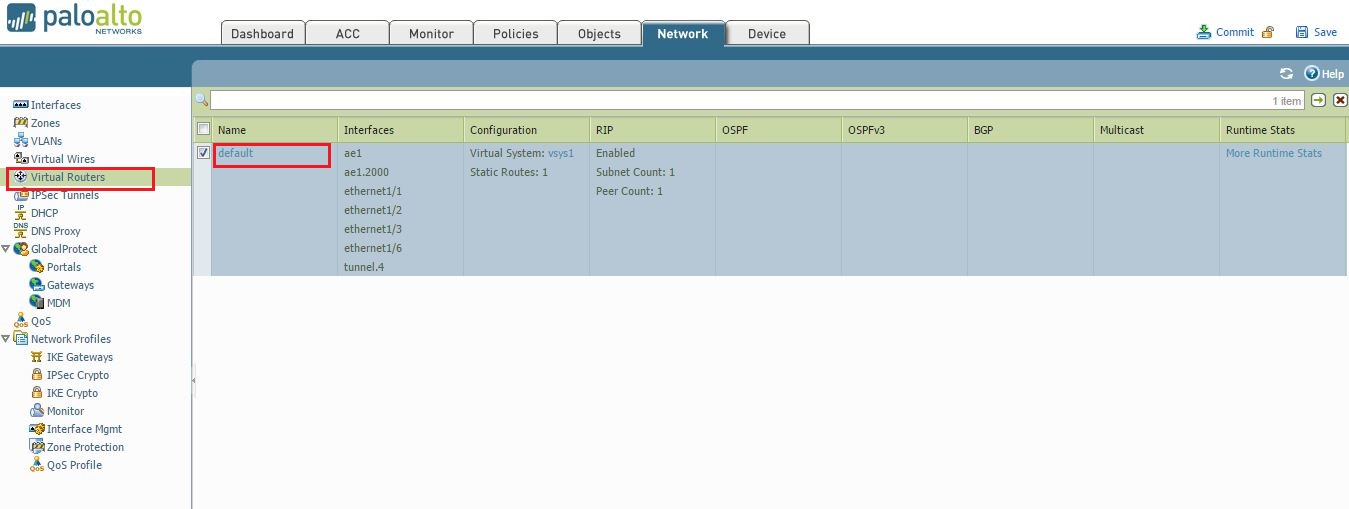This screenshot has width=1349, height=509.
Task: Switch to the ACC tab
Action: click(x=347, y=33)
